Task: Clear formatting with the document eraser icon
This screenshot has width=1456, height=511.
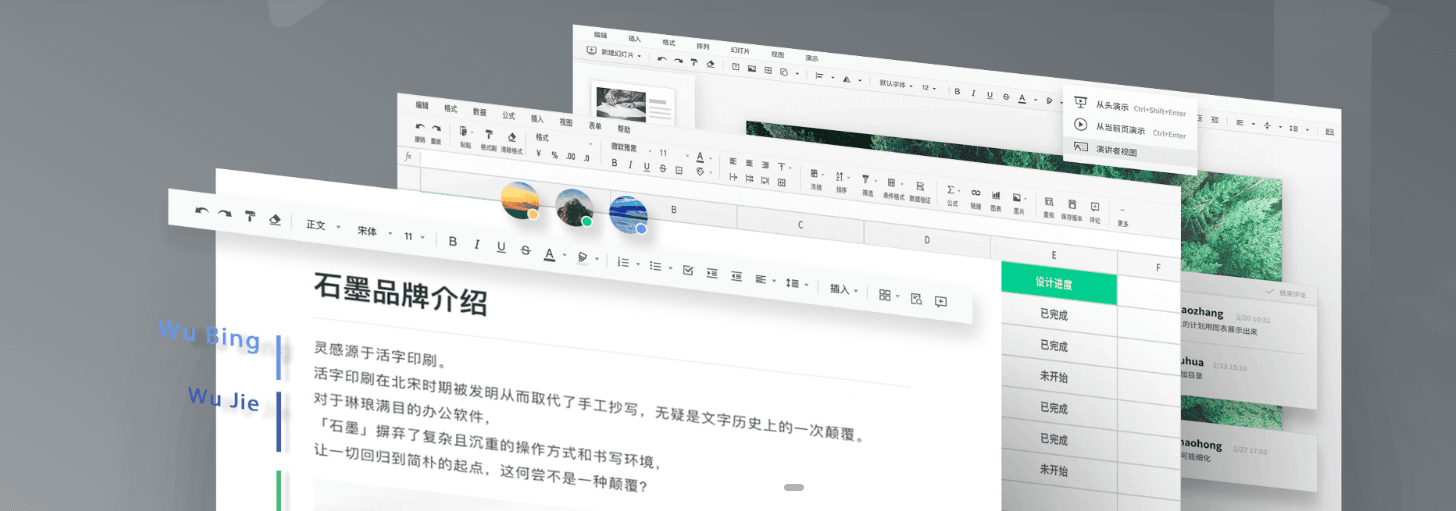Action: click(x=275, y=220)
